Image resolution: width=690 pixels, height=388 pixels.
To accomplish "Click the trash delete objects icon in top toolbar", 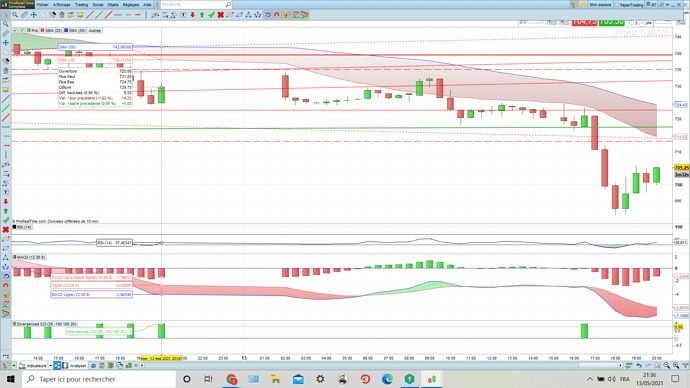I will click(x=62, y=15).
